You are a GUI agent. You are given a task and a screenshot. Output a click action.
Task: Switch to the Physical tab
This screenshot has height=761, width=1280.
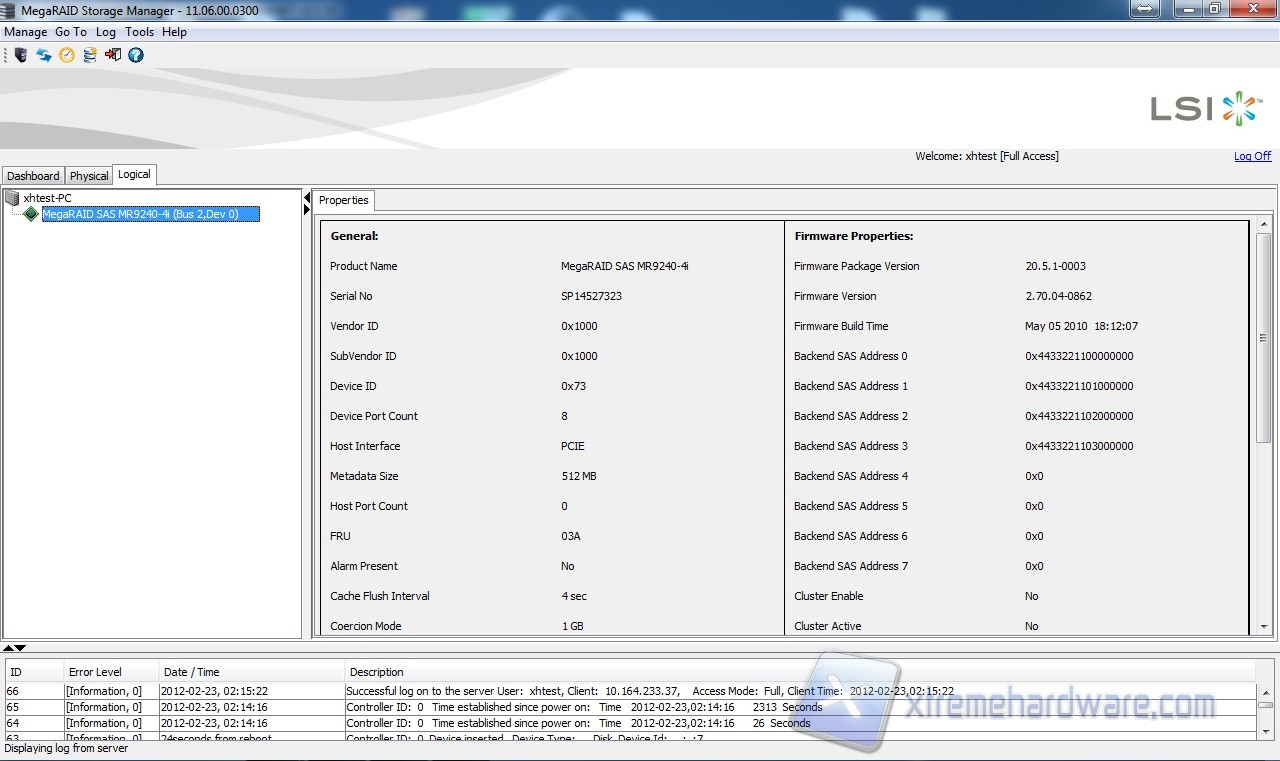coord(89,176)
